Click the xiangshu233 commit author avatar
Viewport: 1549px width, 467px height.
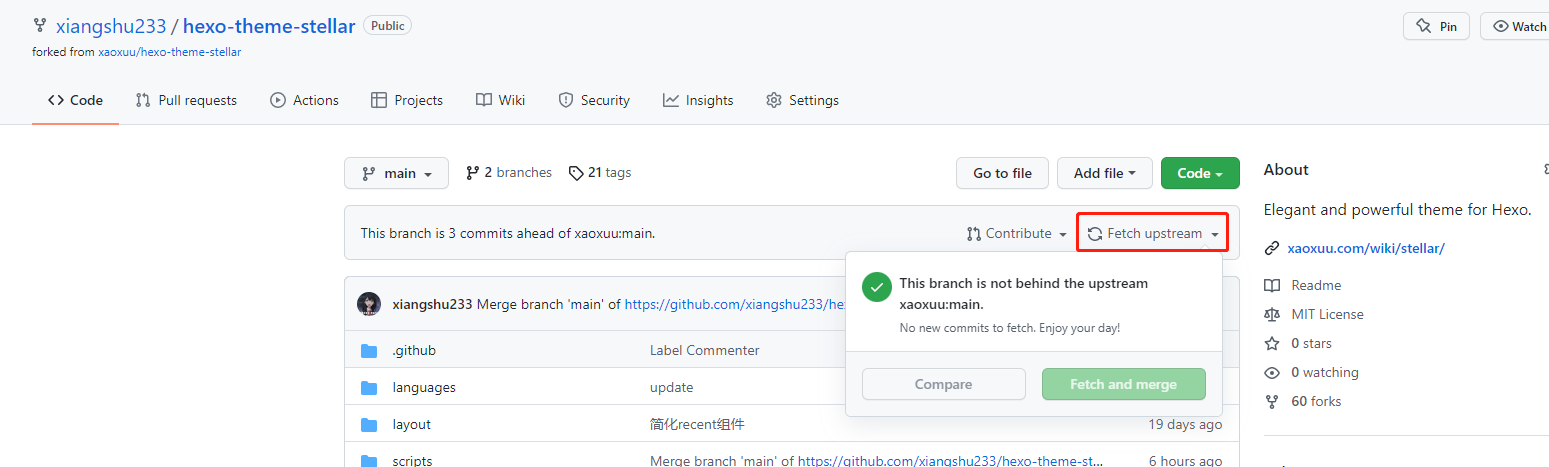click(369, 304)
